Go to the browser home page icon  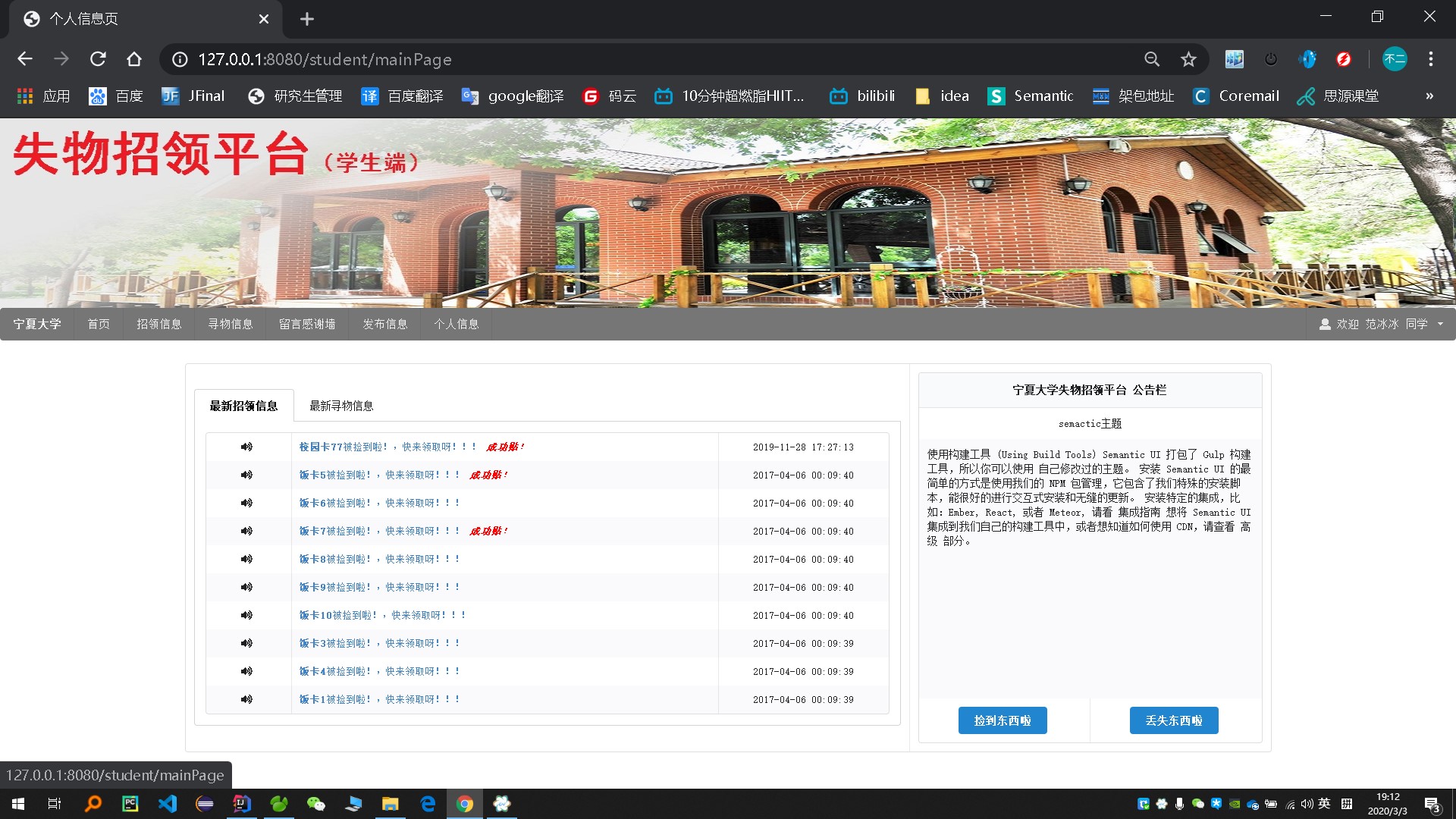click(134, 59)
